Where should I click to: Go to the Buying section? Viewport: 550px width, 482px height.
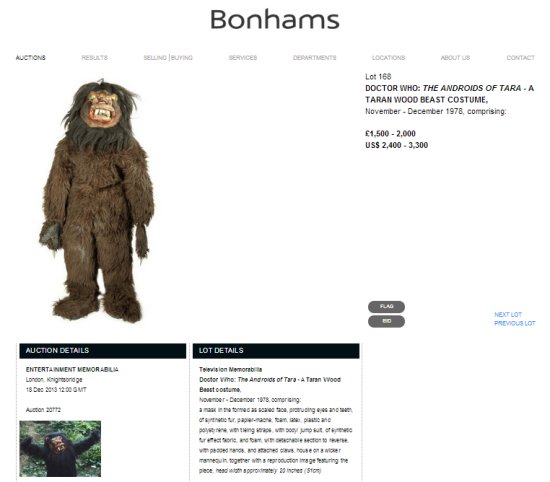(182, 58)
